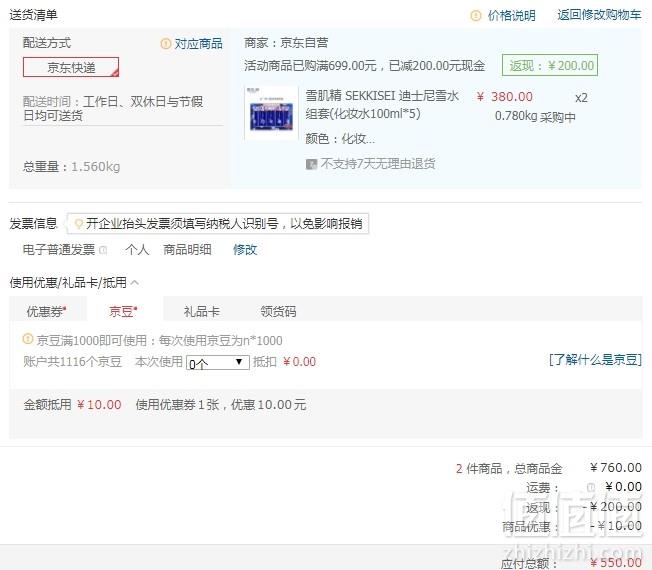This screenshot has width=652, height=570.
Task: Click the 0.780kg 采购中 status text
Action: pyautogui.click(x=535, y=117)
